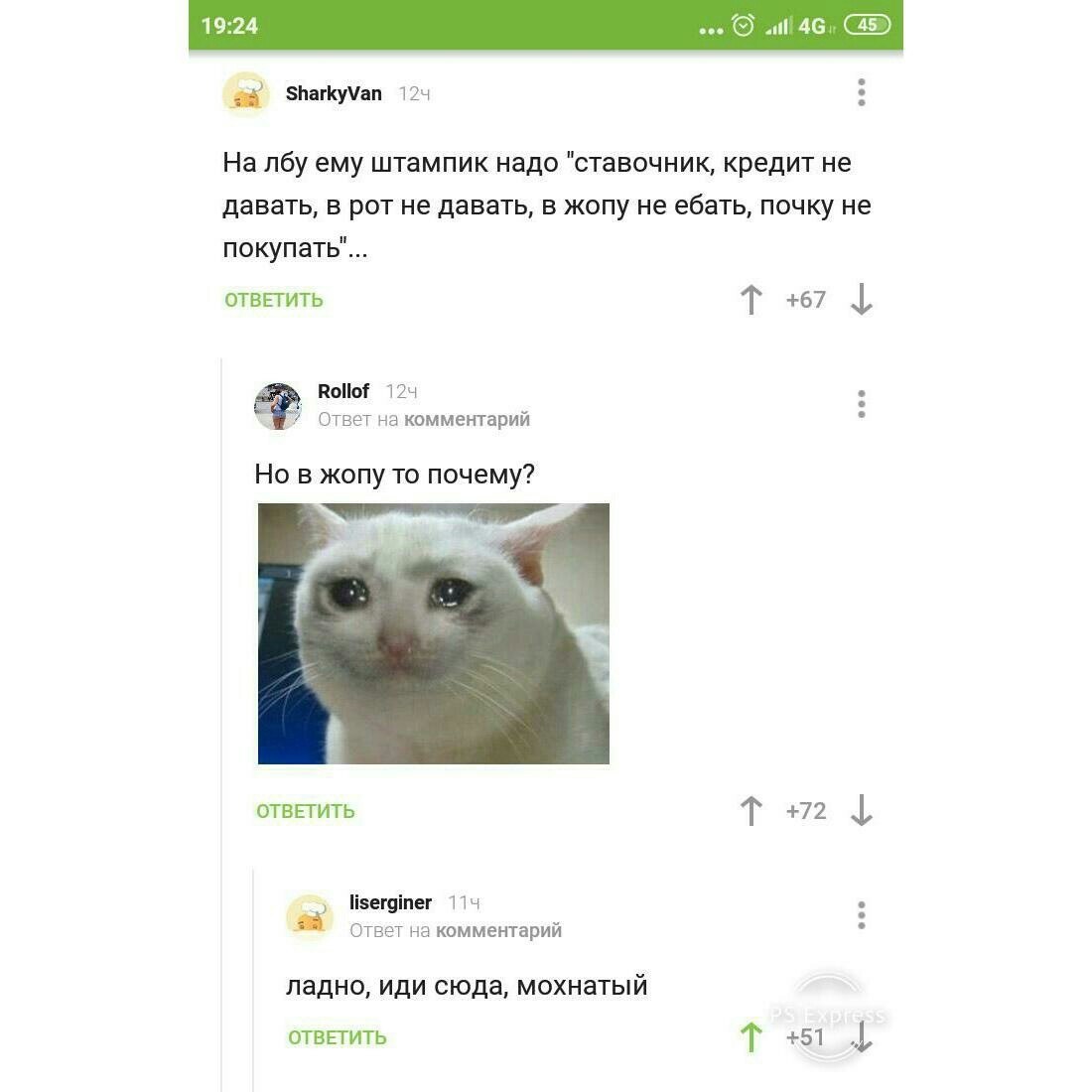Open three-dot menu on liserginer's comment
This screenshot has height=1092, width=1092.
coord(862,915)
